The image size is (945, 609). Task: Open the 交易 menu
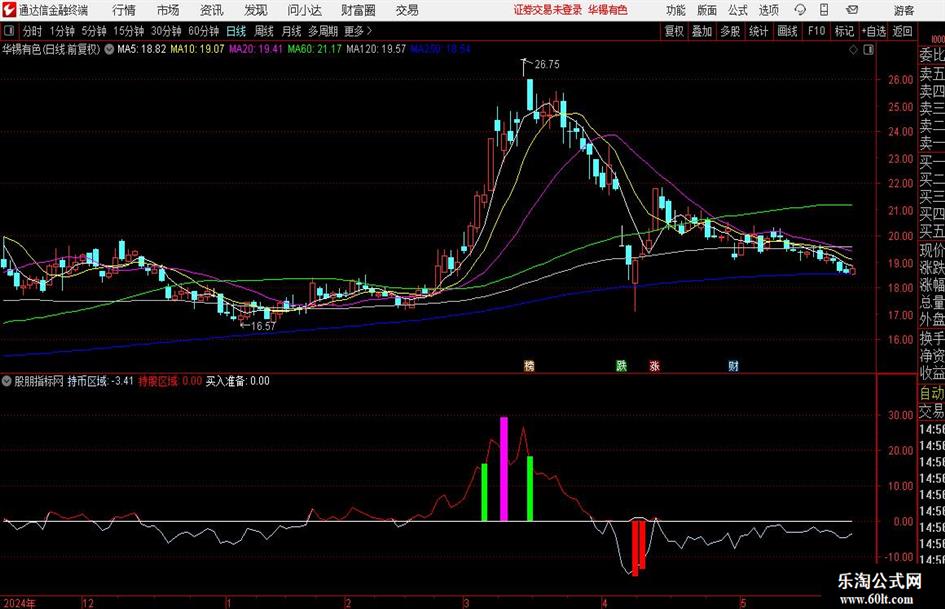point(407,10)
